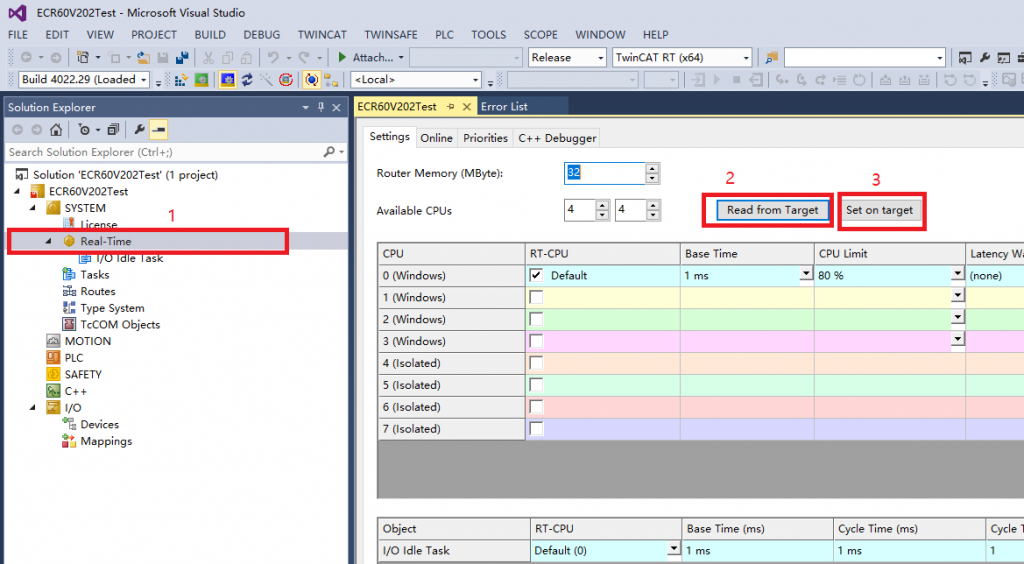Click the Find in Files folder icon

coord(772,57)
